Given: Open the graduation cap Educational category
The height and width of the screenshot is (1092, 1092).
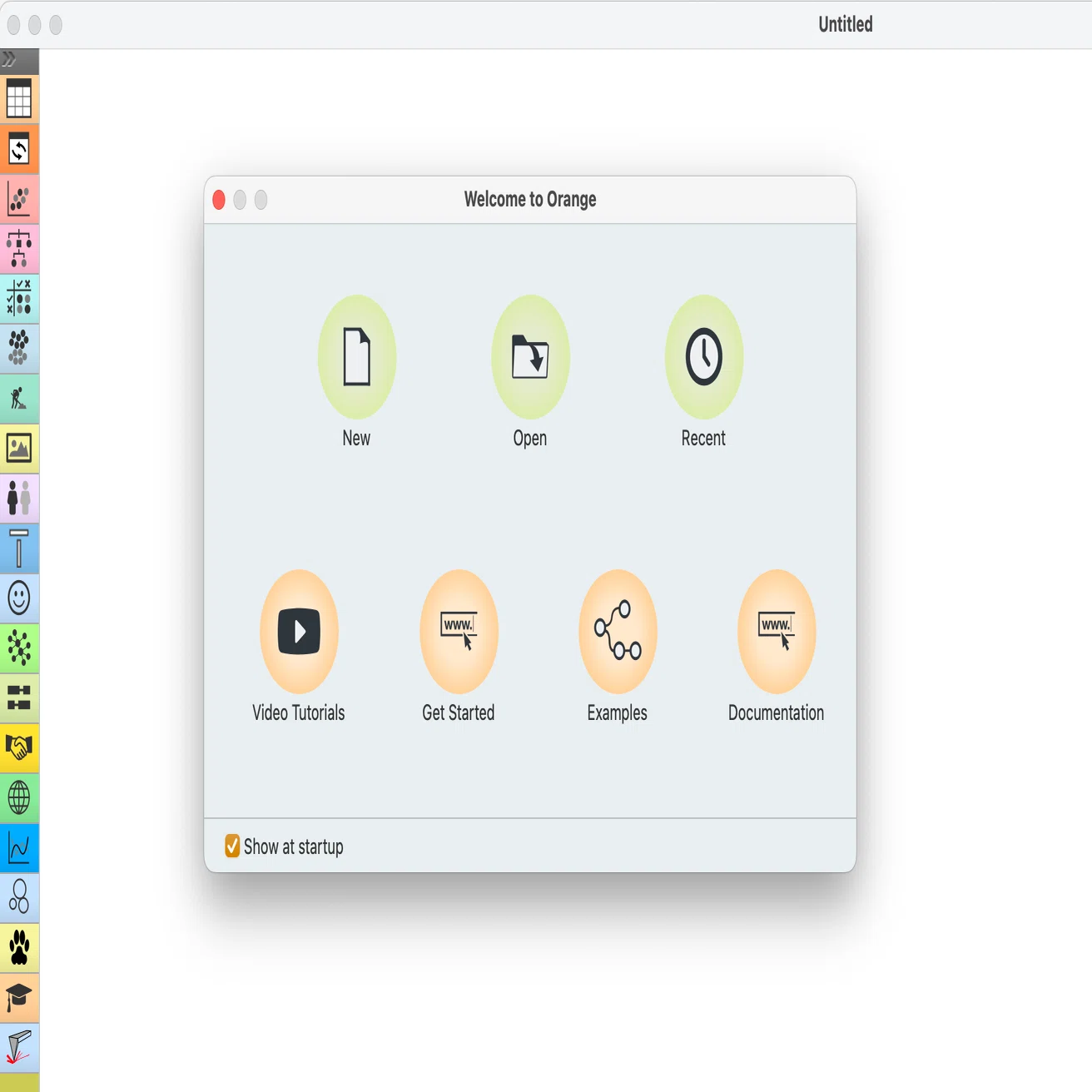Looking at the screenshot, I should (19, 998).
